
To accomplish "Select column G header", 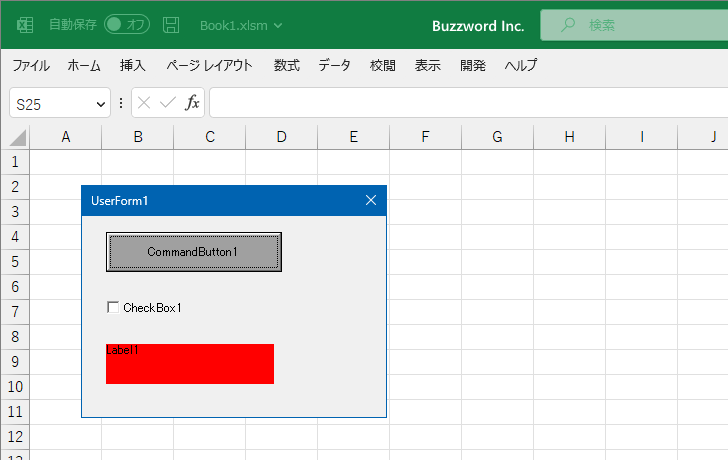I will click(498, 137).
